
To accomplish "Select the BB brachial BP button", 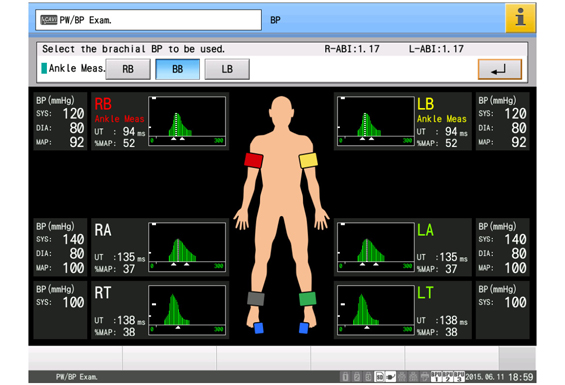I will pyautogui.click(x=177, y=69).
